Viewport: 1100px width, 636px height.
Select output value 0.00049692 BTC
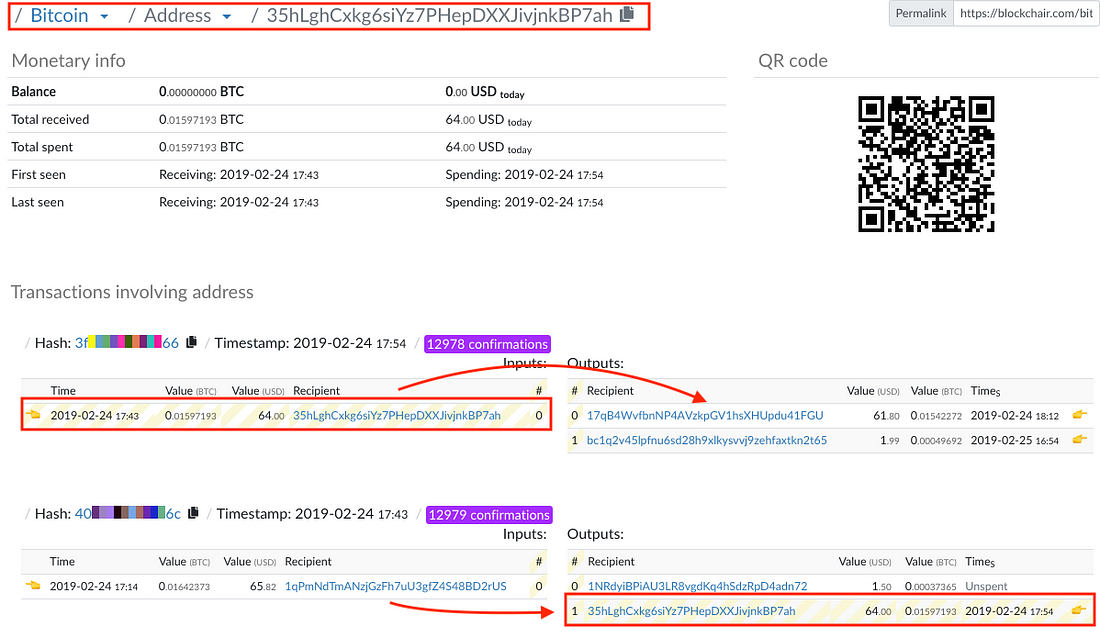(x=936, y=440)
